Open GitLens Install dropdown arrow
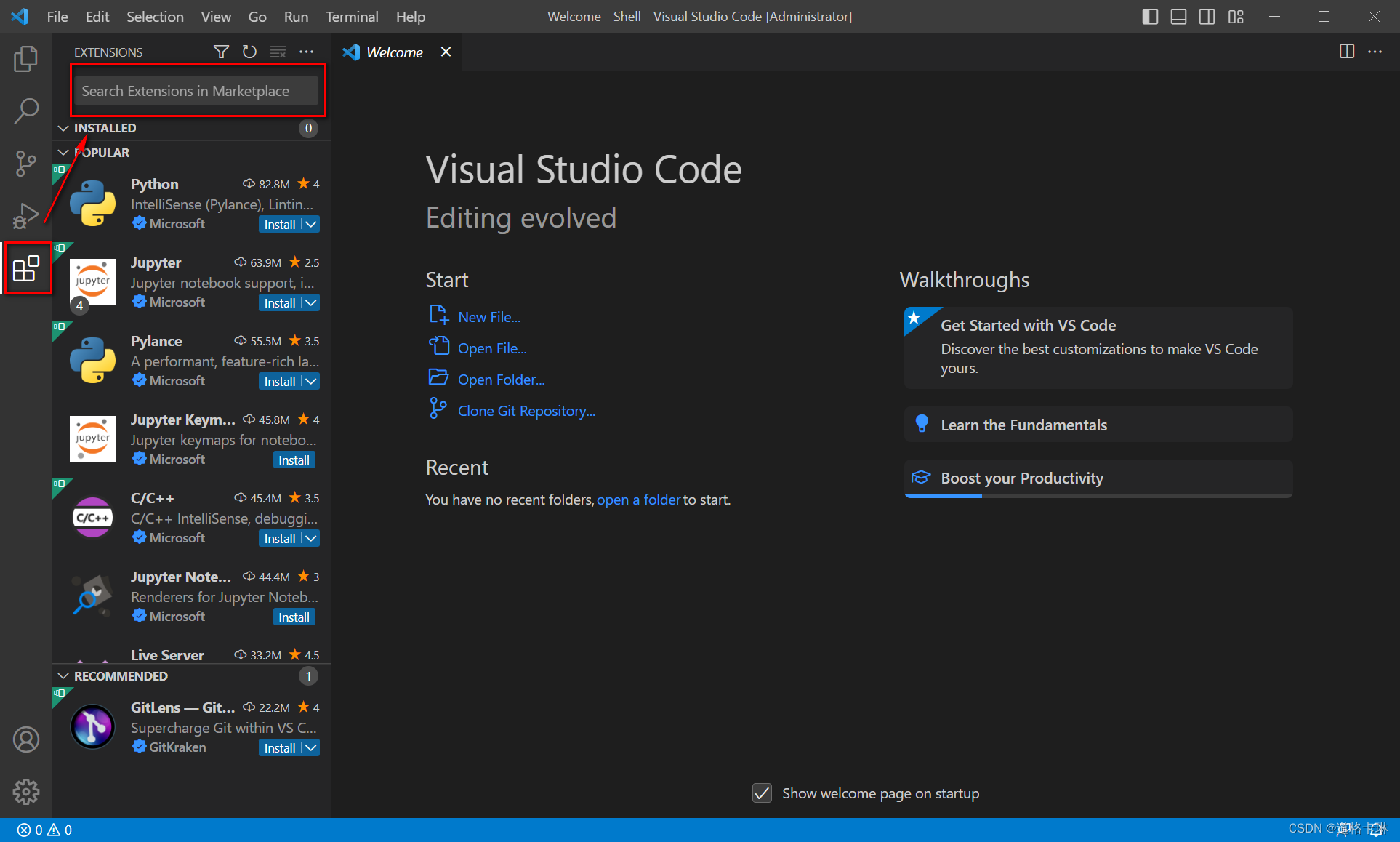Image resolution: width=1400 pixels, height=842 pixels. tap(311, 748)
